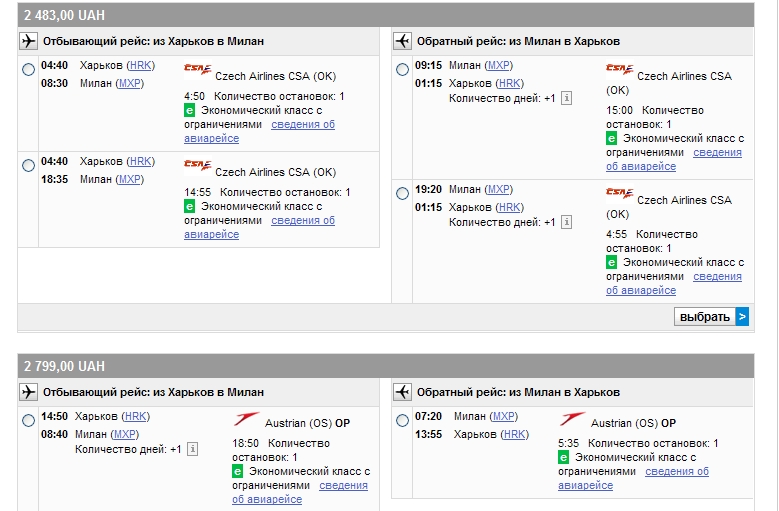Select the 04:40–08:30 Kharkov to Milan flight
This screenshot has height=511, width=779.
click(x=28, y=69)
